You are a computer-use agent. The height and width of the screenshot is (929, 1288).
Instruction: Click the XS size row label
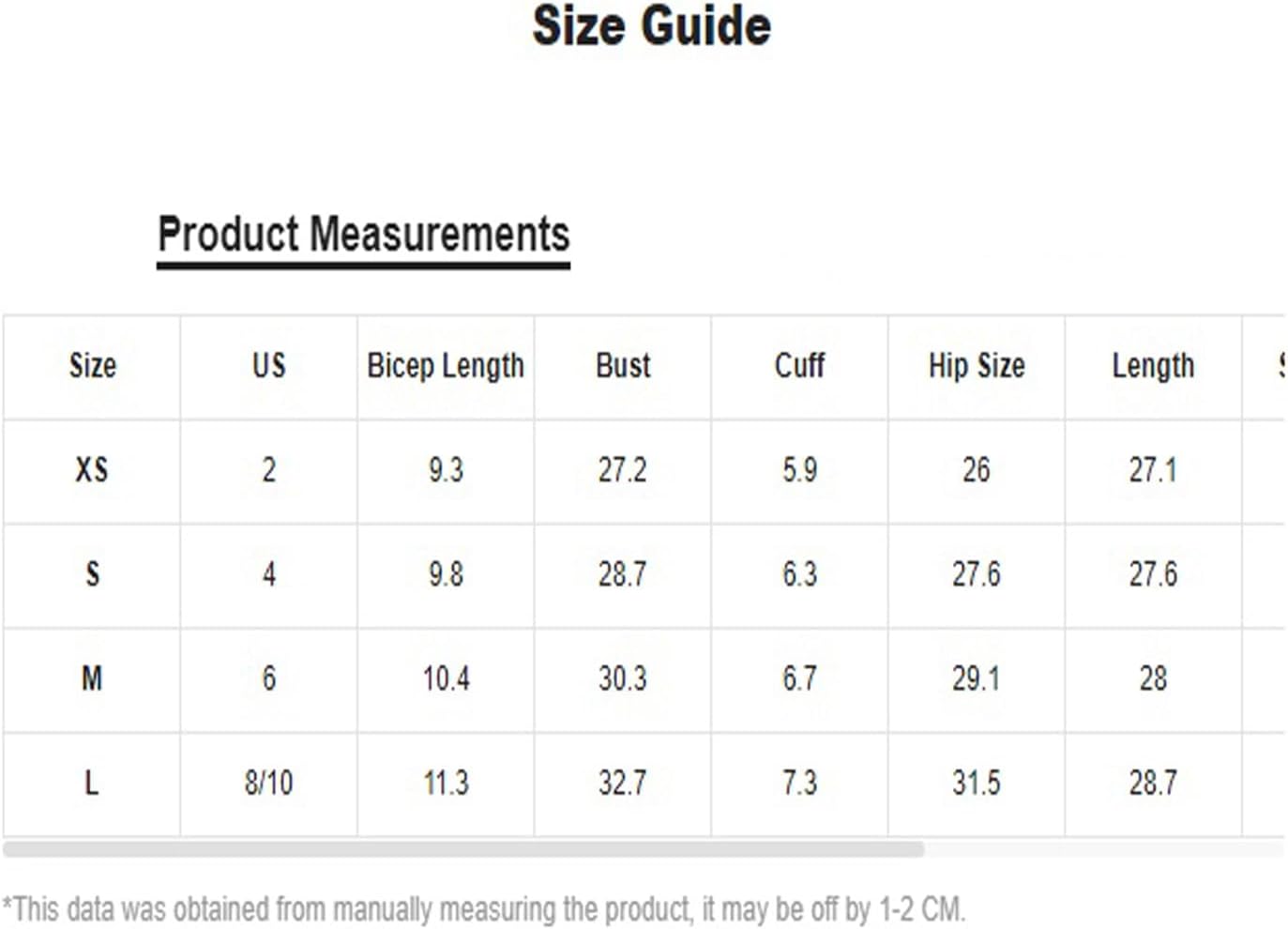92,469
